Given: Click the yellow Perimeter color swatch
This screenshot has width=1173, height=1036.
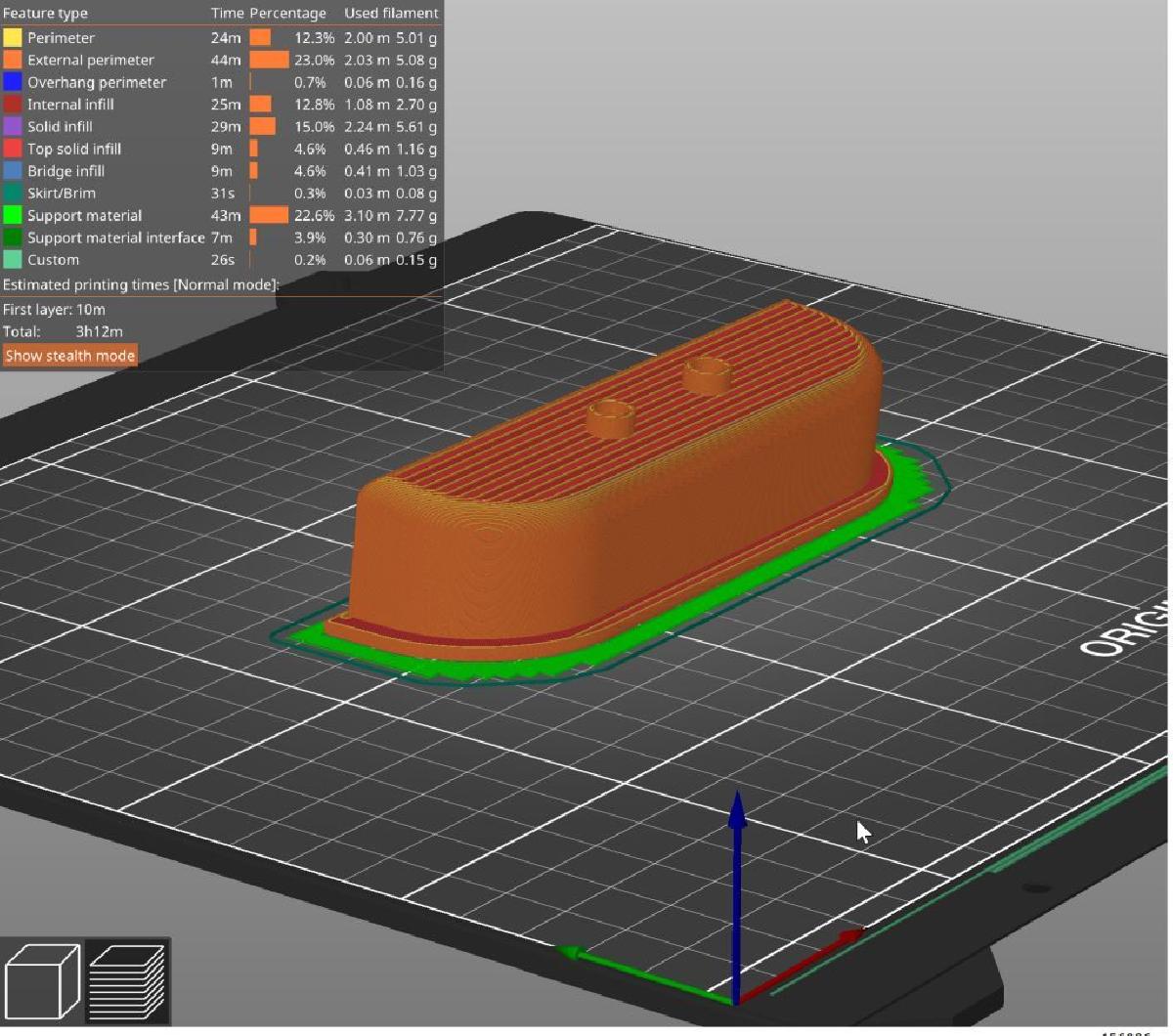Looking at the screenshot, I should pos(13,38).
